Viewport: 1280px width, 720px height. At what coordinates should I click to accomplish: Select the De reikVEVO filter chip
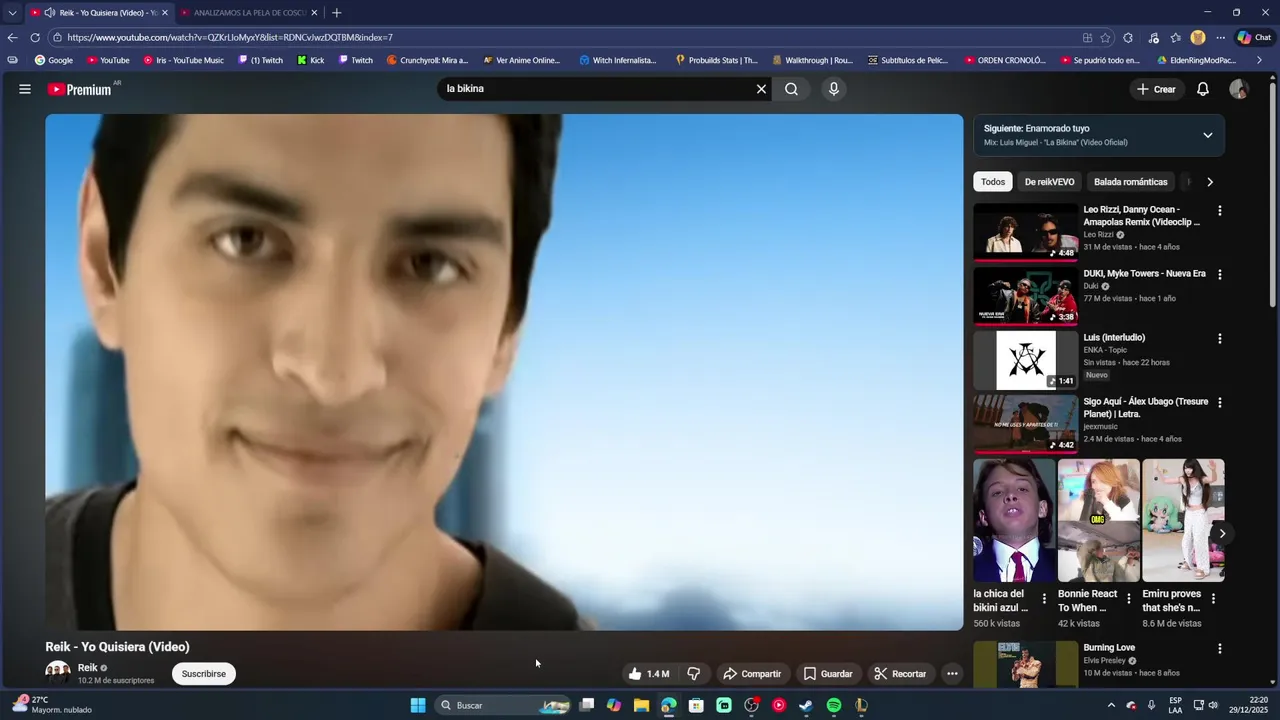tap(1049, 182)
